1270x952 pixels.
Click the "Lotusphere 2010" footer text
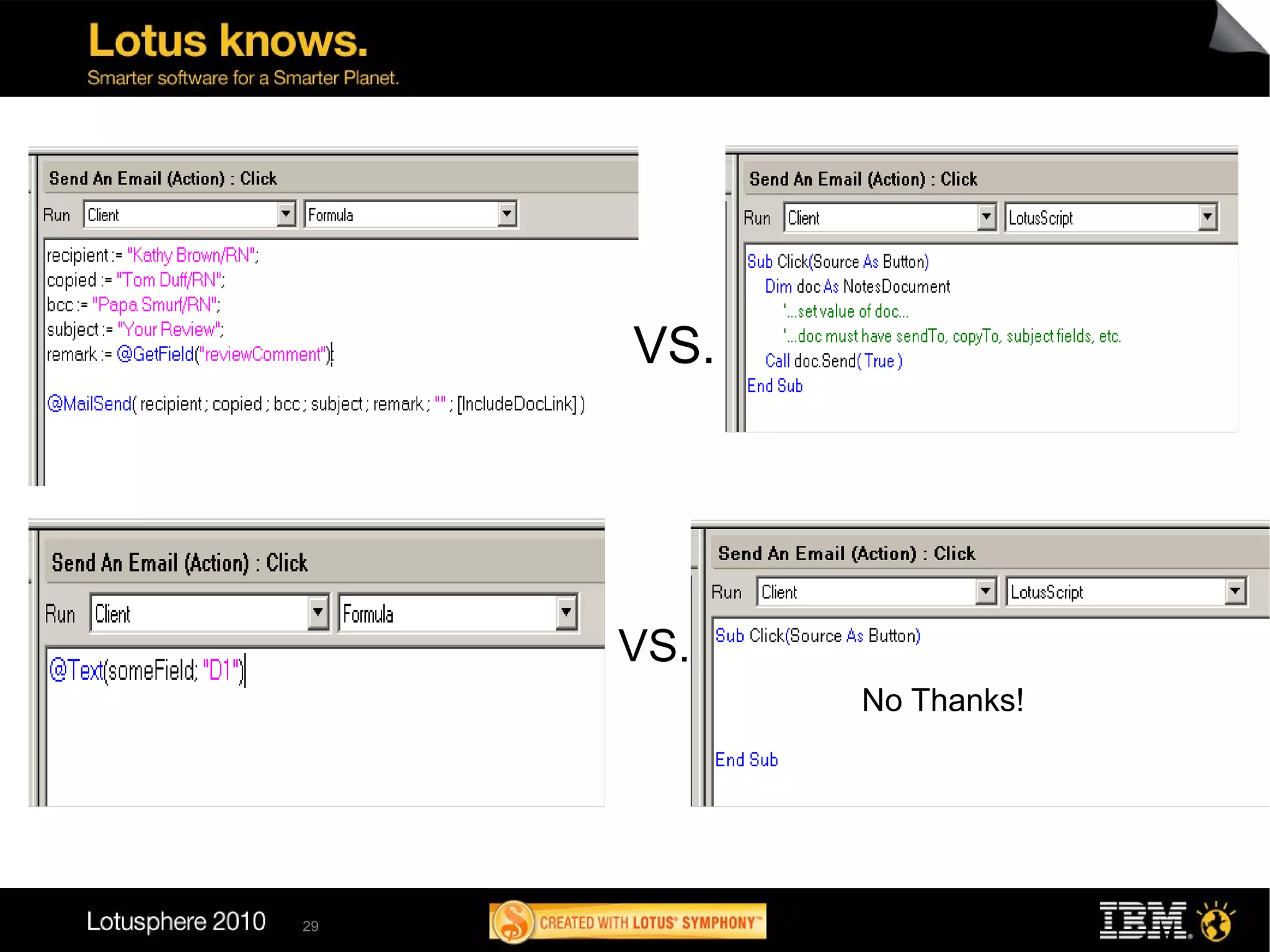[176, 921]
